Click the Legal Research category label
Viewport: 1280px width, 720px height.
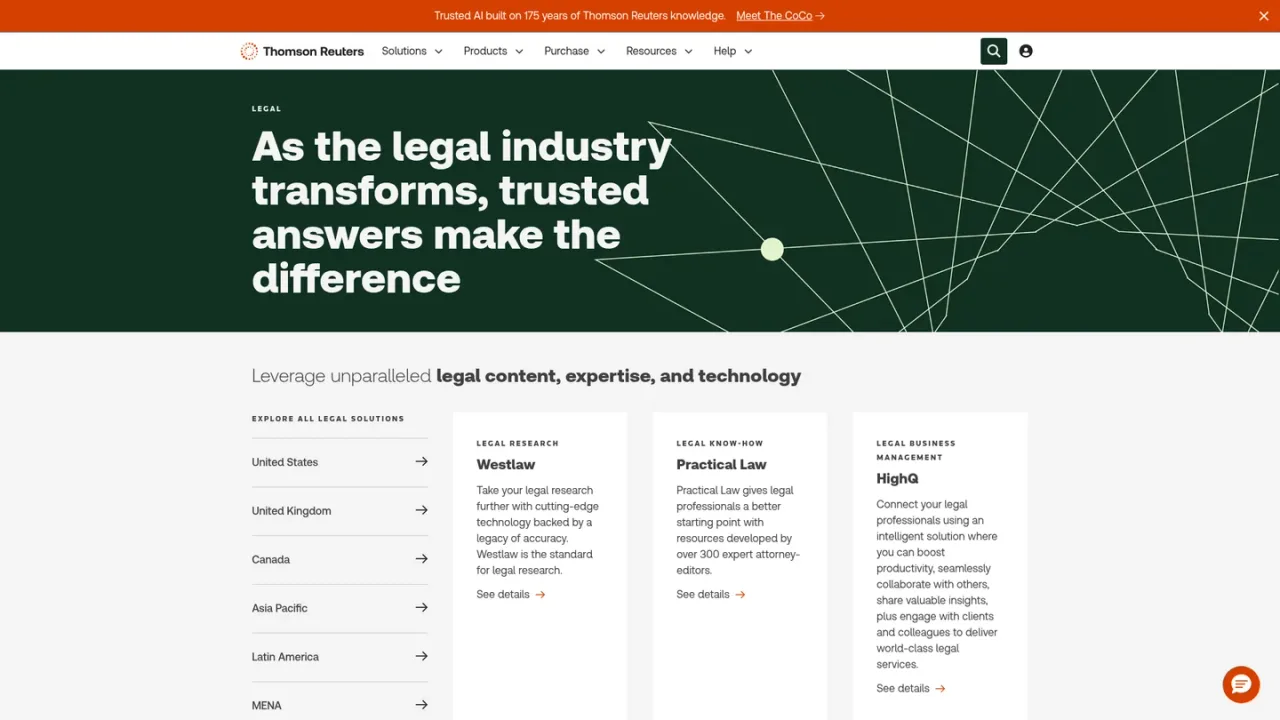(517, 443)
